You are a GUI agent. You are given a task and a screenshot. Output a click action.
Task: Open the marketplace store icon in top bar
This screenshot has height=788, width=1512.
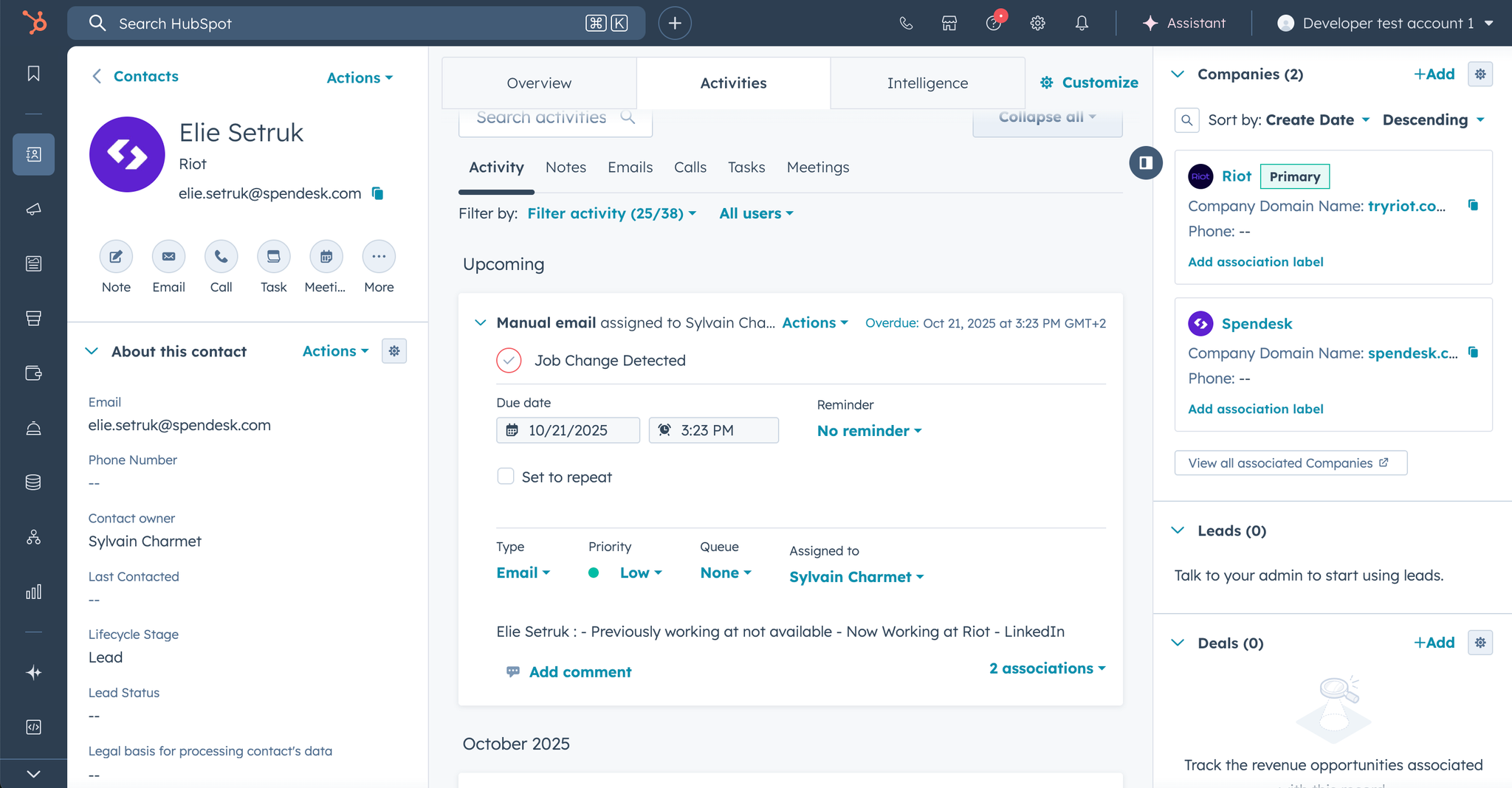tap(949, 24)
